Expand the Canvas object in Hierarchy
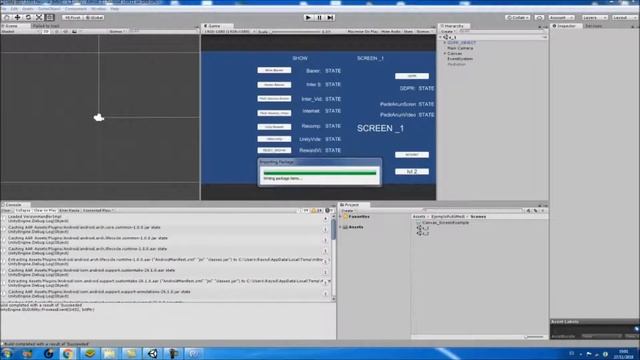This screenshot has width=640, height=360. tap(445, 53)
